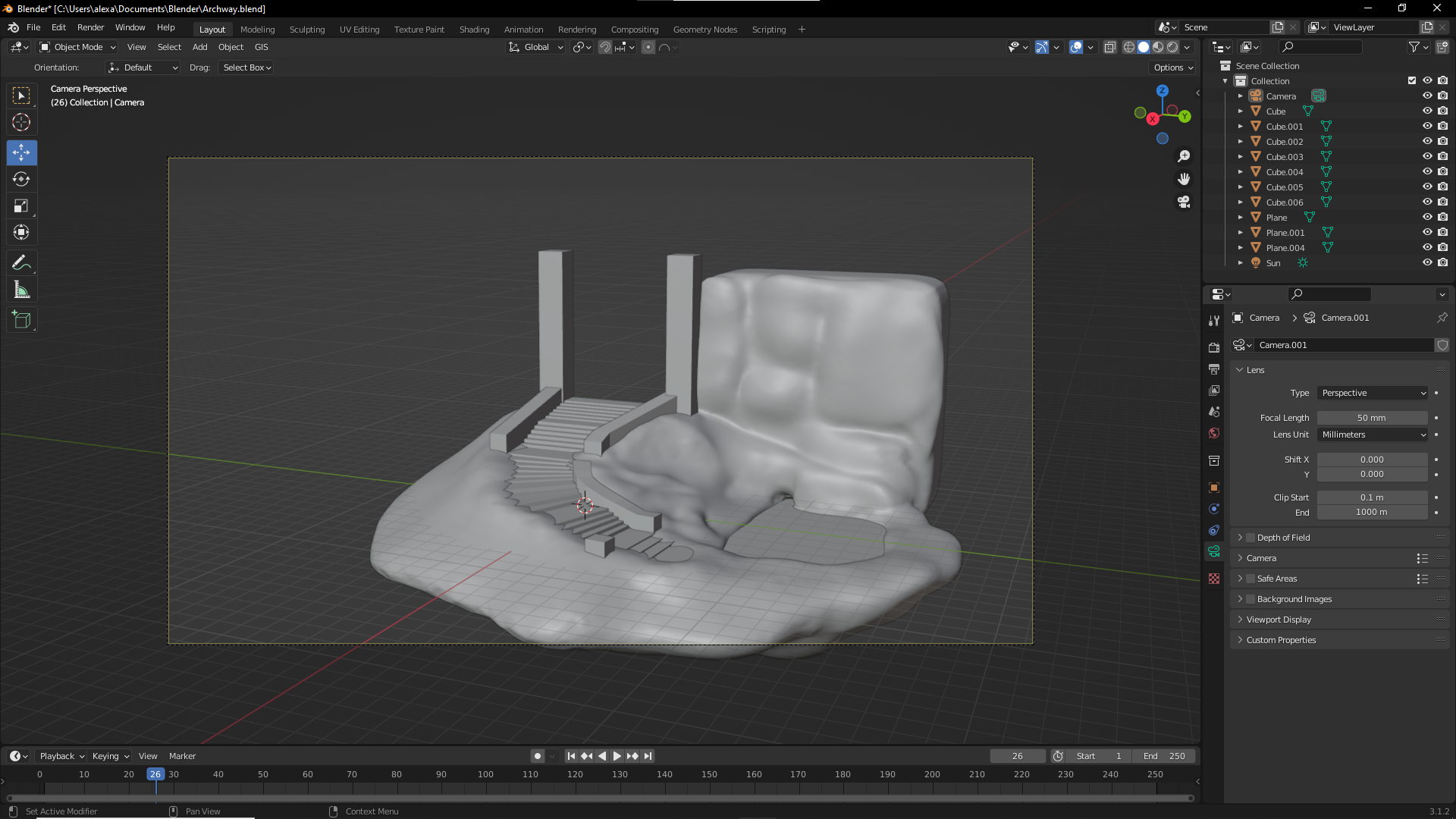Select the Move tool in toolbar
Image resolution: width=1456 pixels, height=819 pixels.
click(x=21, y=152)
